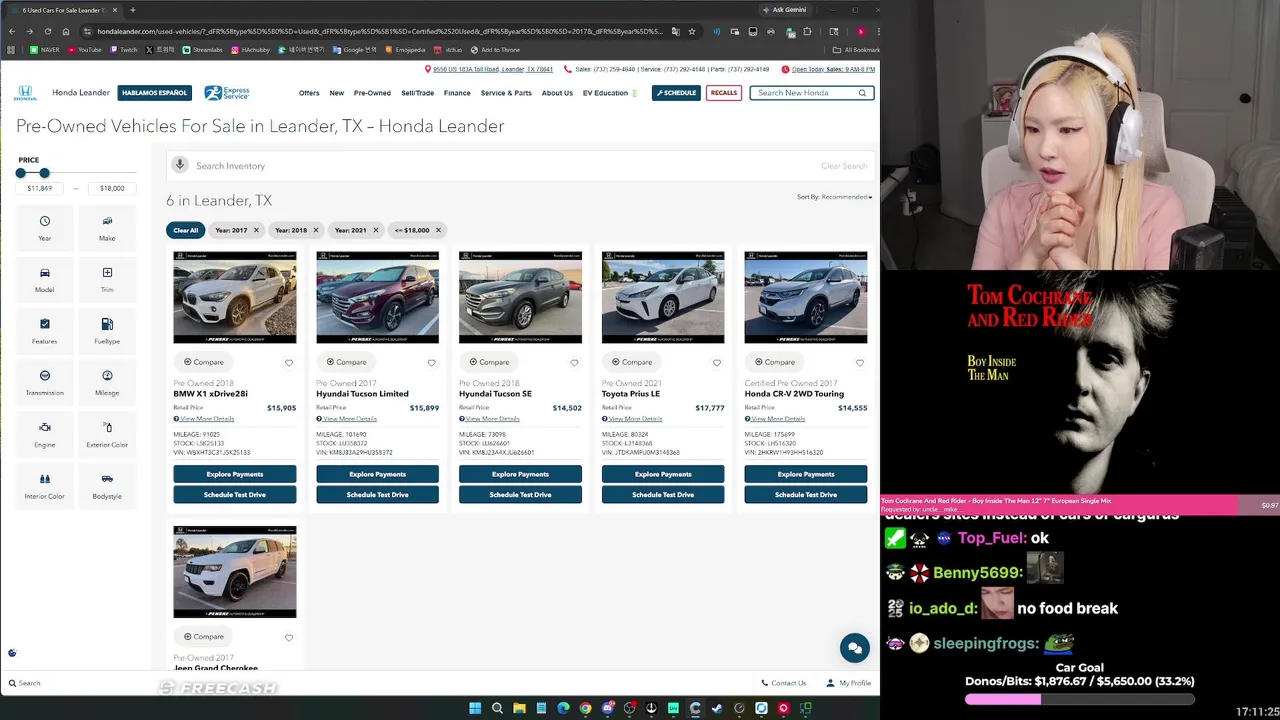Open the Exterior Color filter tile
This screenshot has height=720, width=1280.
coord(107,435)
